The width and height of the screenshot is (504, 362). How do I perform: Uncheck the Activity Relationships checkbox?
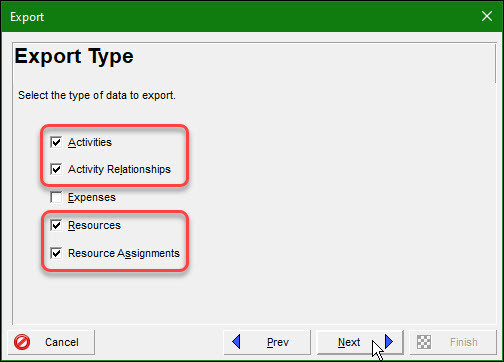pyautogui.click(x=56, y=169)
